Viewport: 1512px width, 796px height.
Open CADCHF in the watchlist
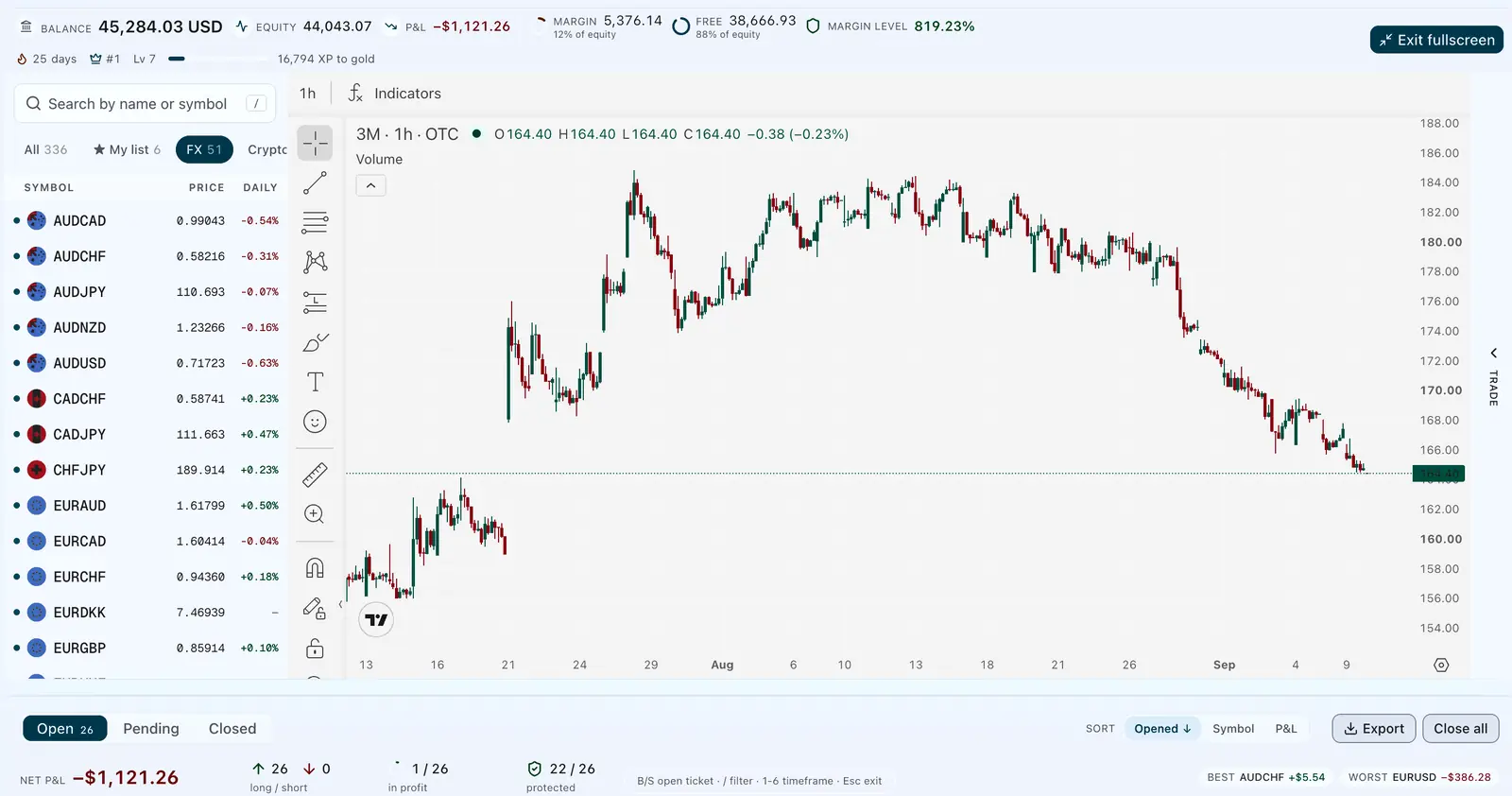pos(145,399)
